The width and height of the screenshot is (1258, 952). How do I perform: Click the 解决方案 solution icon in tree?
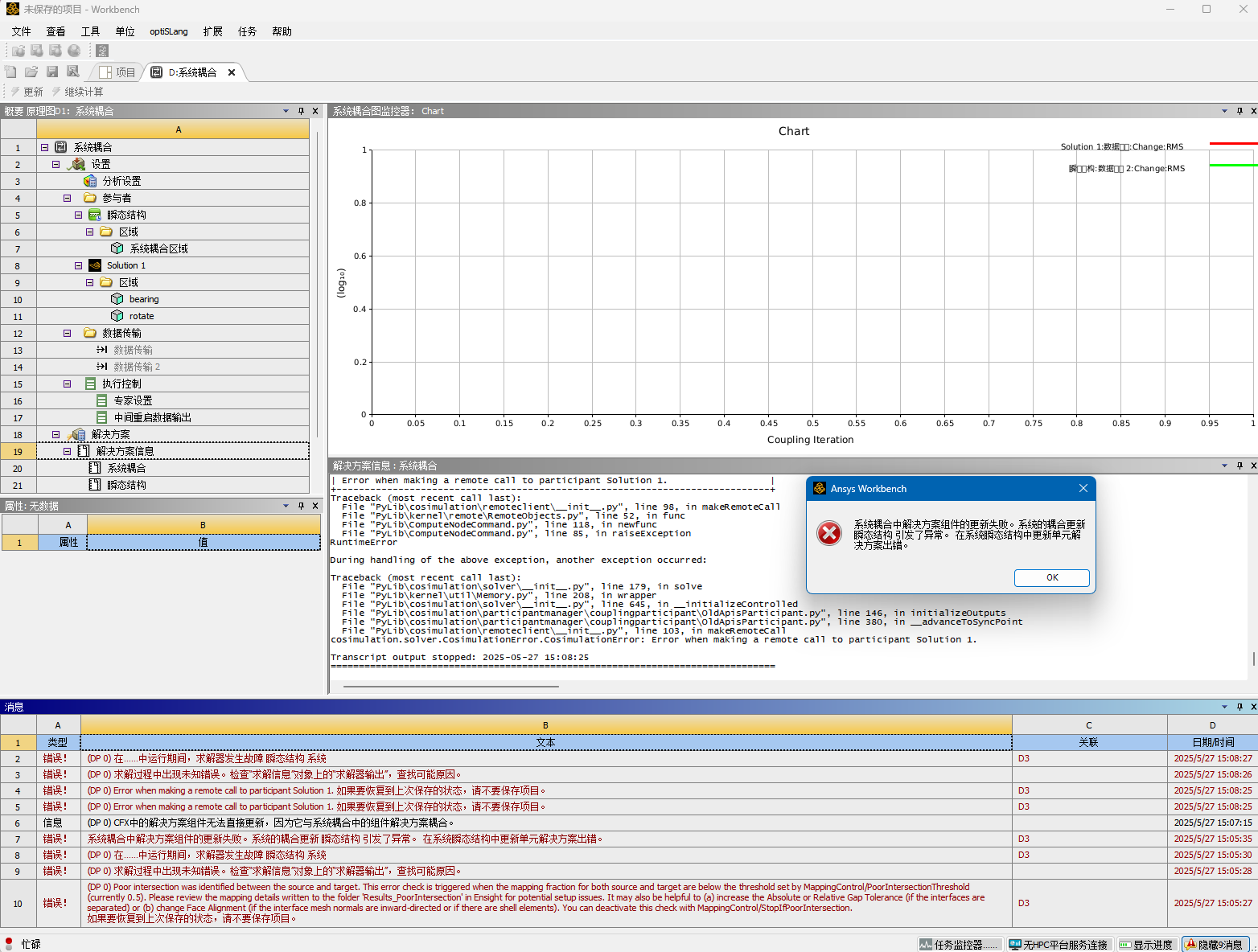(76, 434)
